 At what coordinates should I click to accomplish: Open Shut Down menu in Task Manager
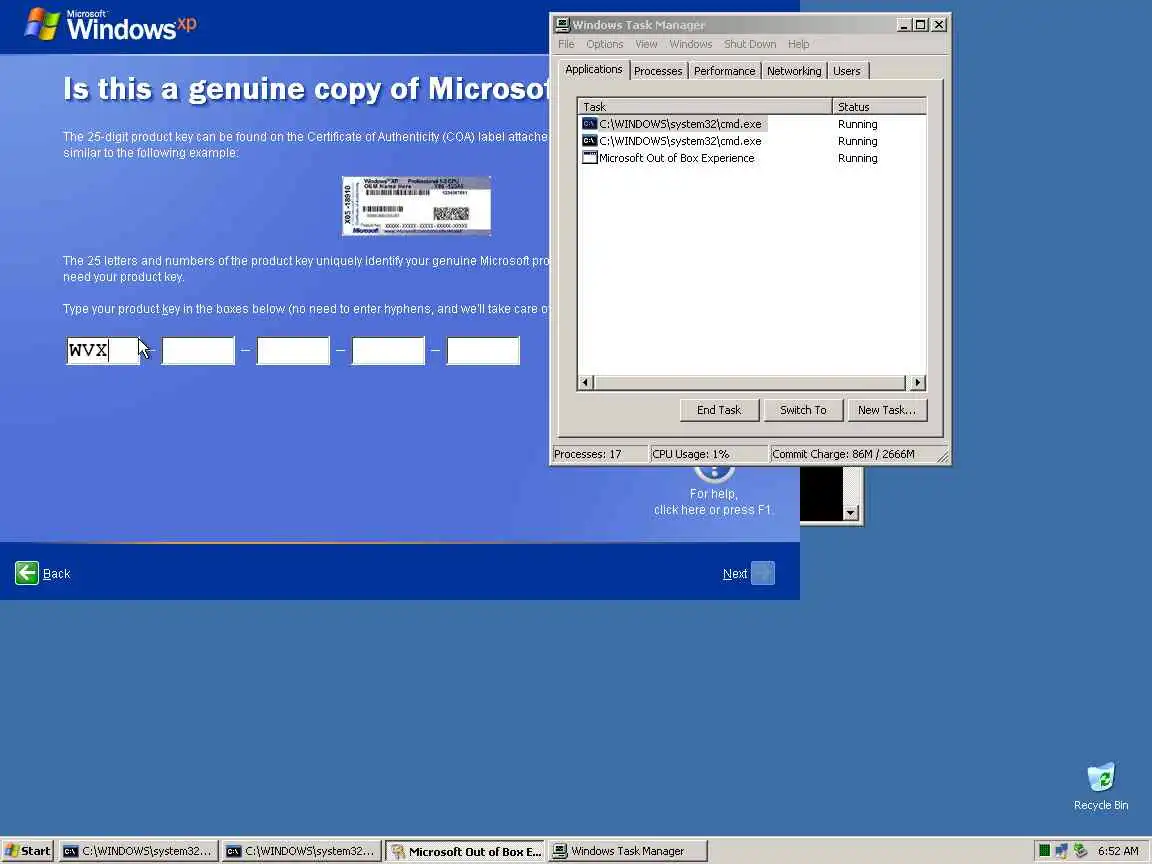click(749, 44)
